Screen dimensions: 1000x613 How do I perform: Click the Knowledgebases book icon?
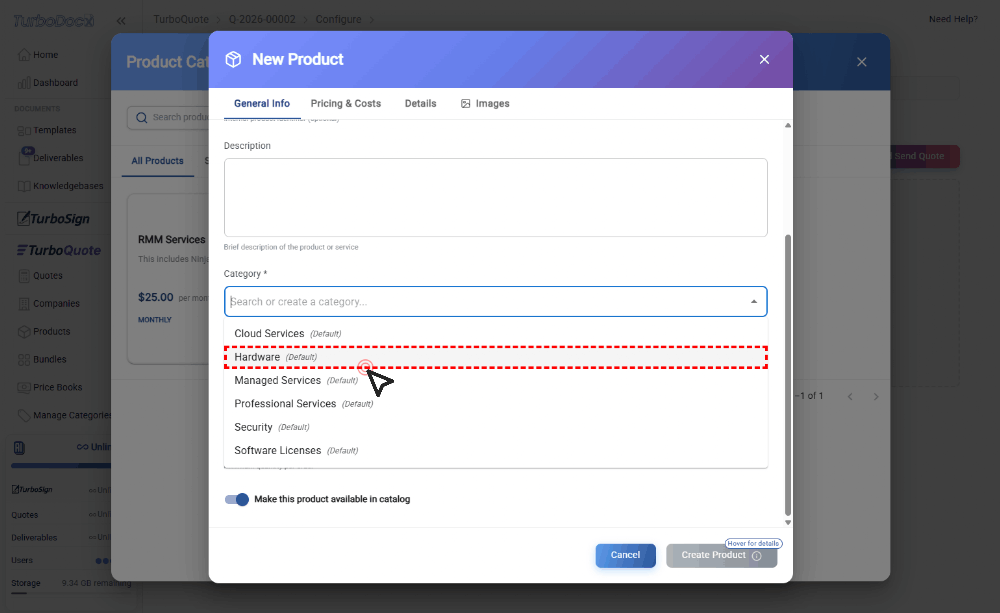coord(24,186)
